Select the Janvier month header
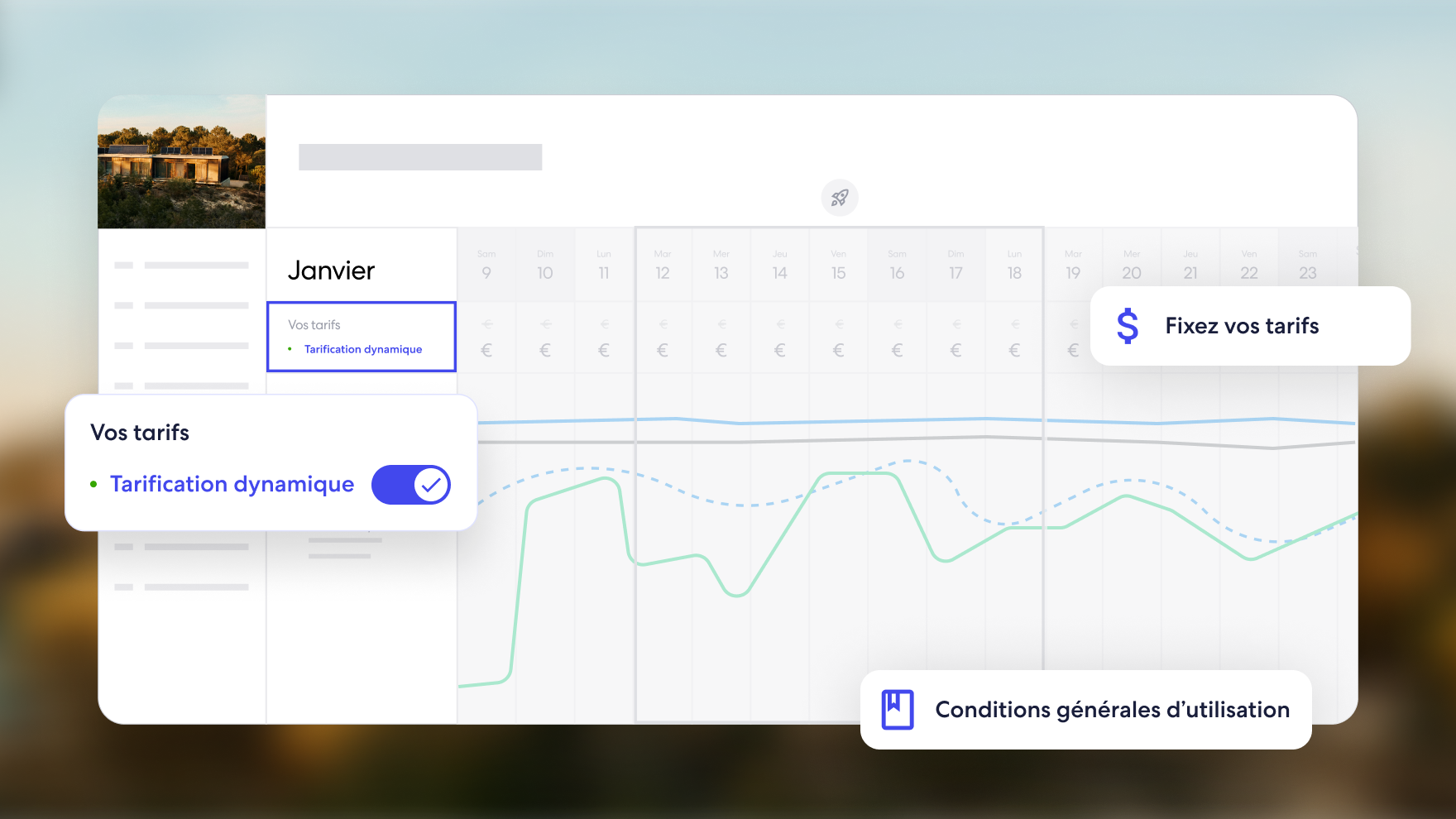 pyautogui.click(x=333, y=270)
